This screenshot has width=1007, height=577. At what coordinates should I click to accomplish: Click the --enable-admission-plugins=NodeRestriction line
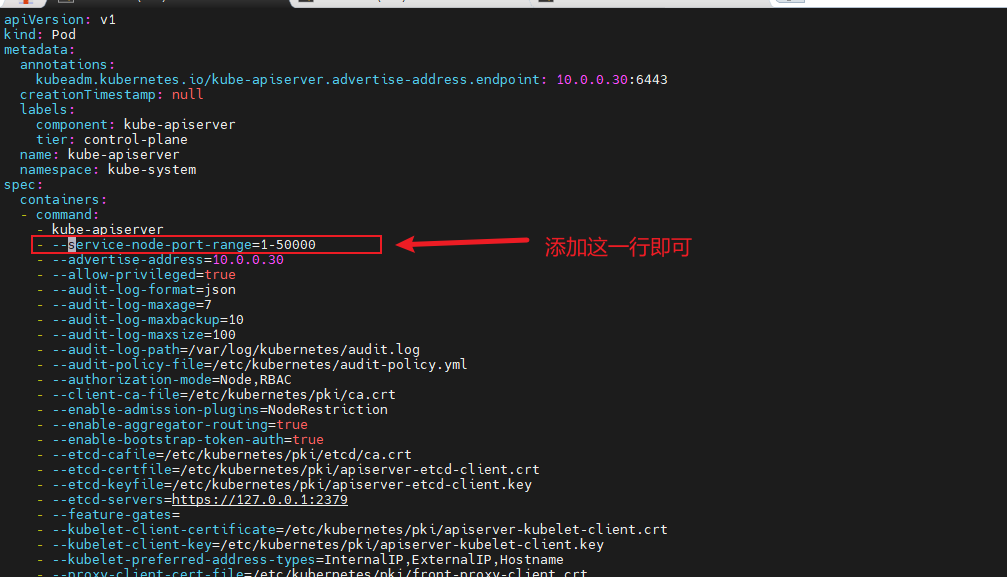219,409
